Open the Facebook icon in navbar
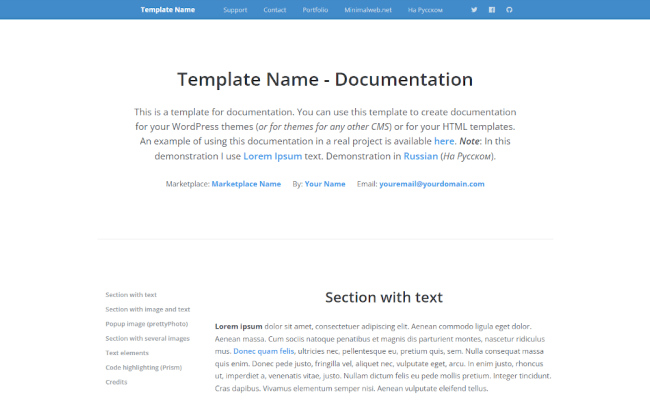Viewport: 650px width, 400px height. (492, 10)
